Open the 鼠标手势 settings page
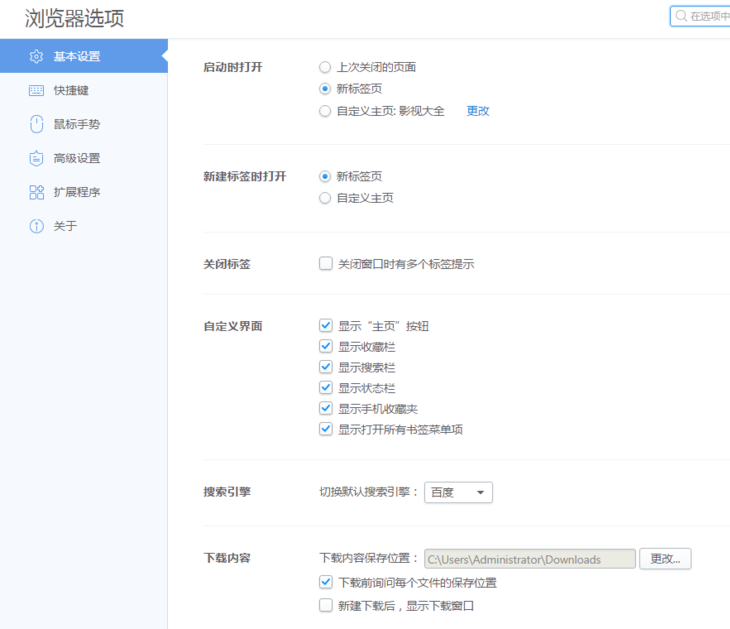The image size is (730, 629). (x=84, y=124)
